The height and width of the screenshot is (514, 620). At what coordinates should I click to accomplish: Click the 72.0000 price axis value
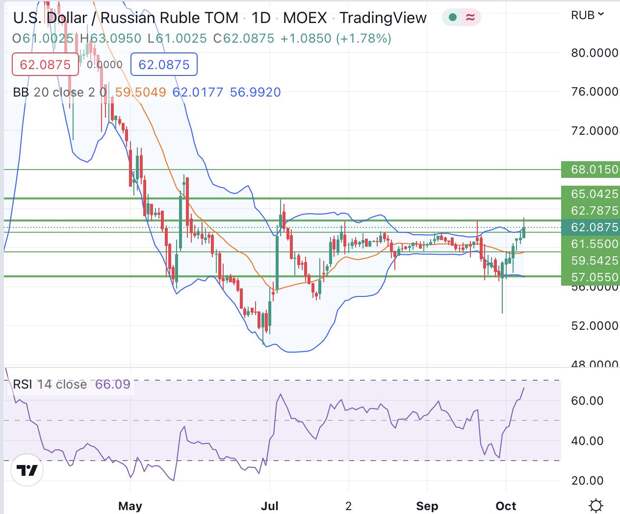(594, 130)
